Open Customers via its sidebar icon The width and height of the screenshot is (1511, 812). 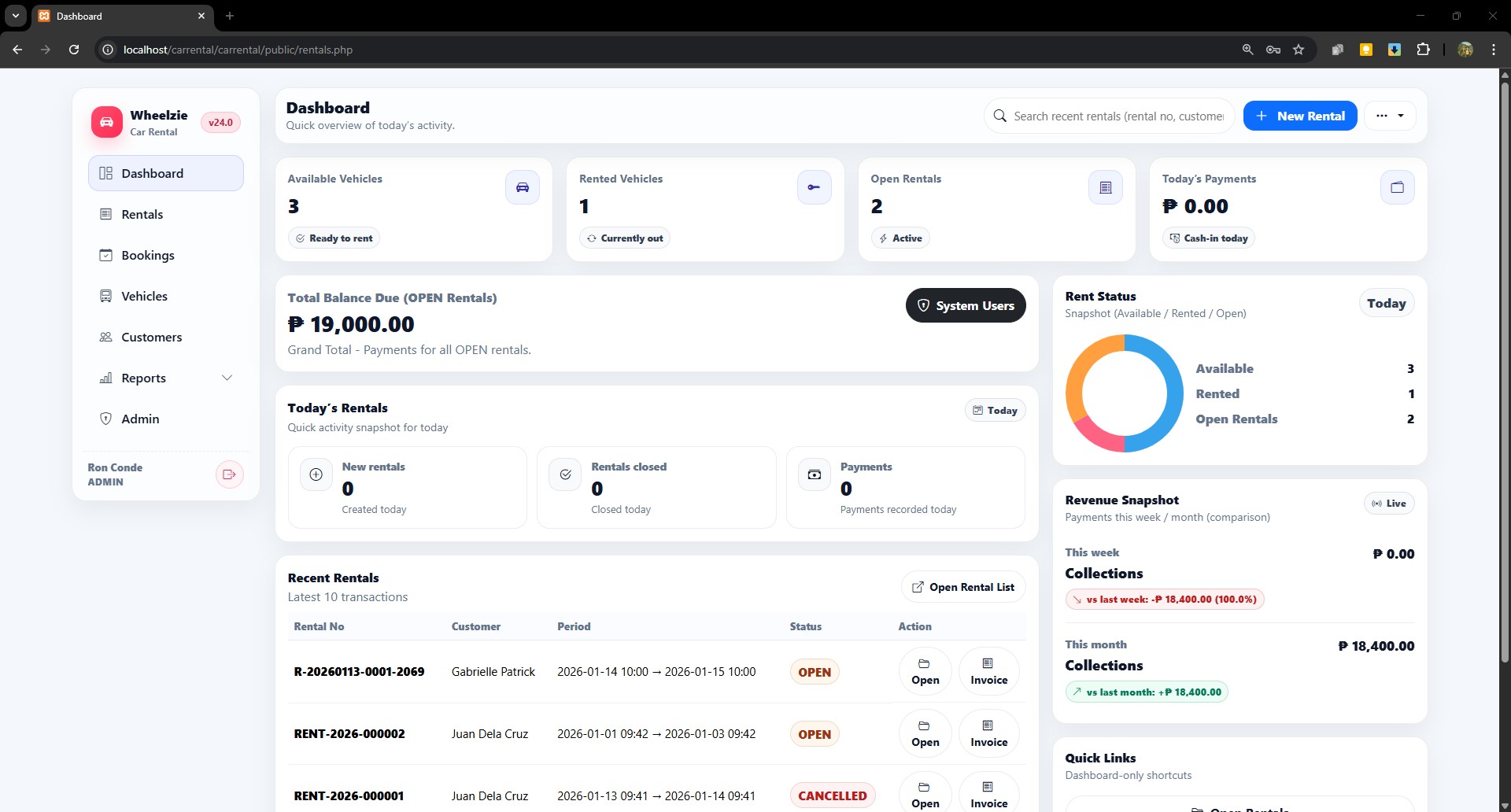[106, 337]
